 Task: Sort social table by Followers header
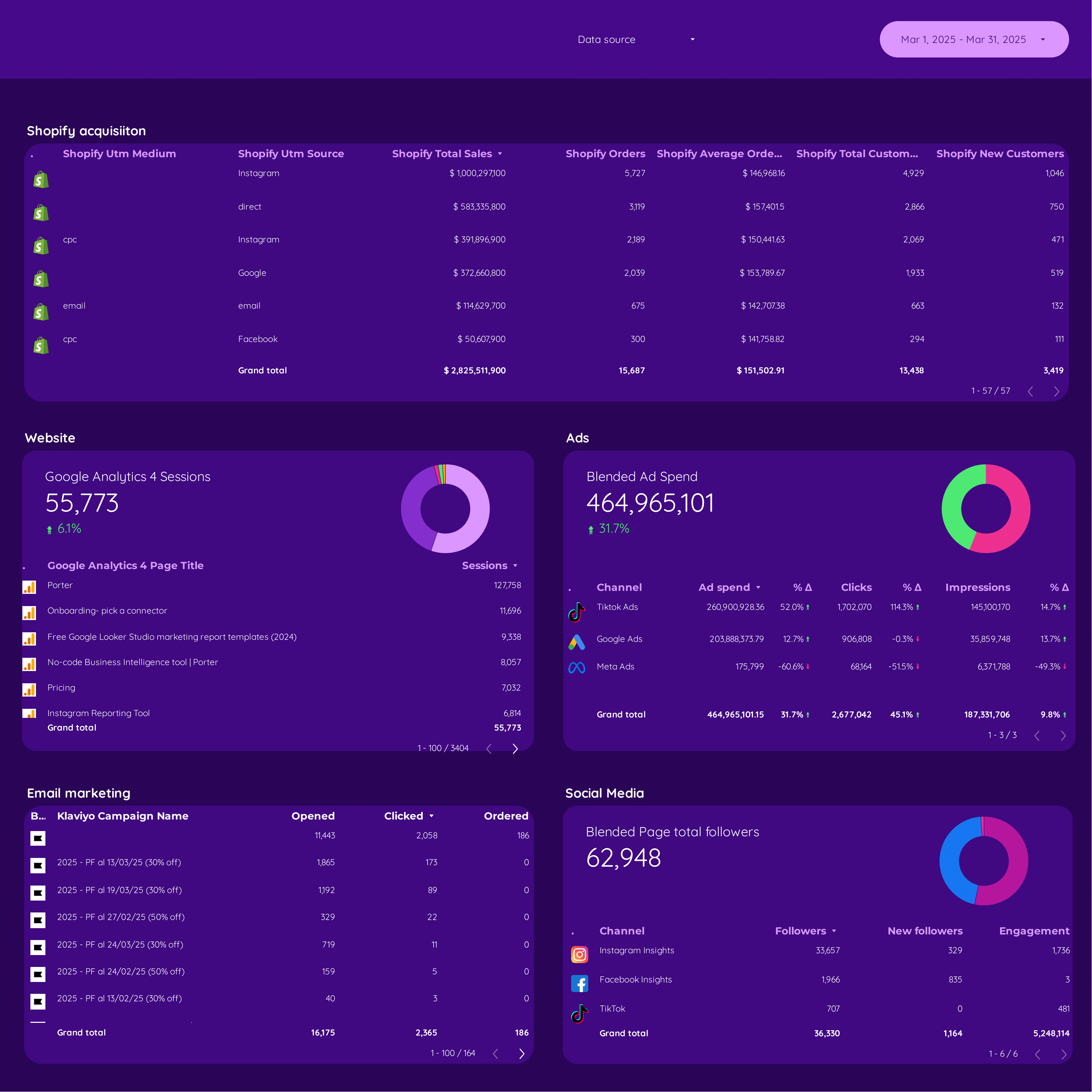click(800, 931)
